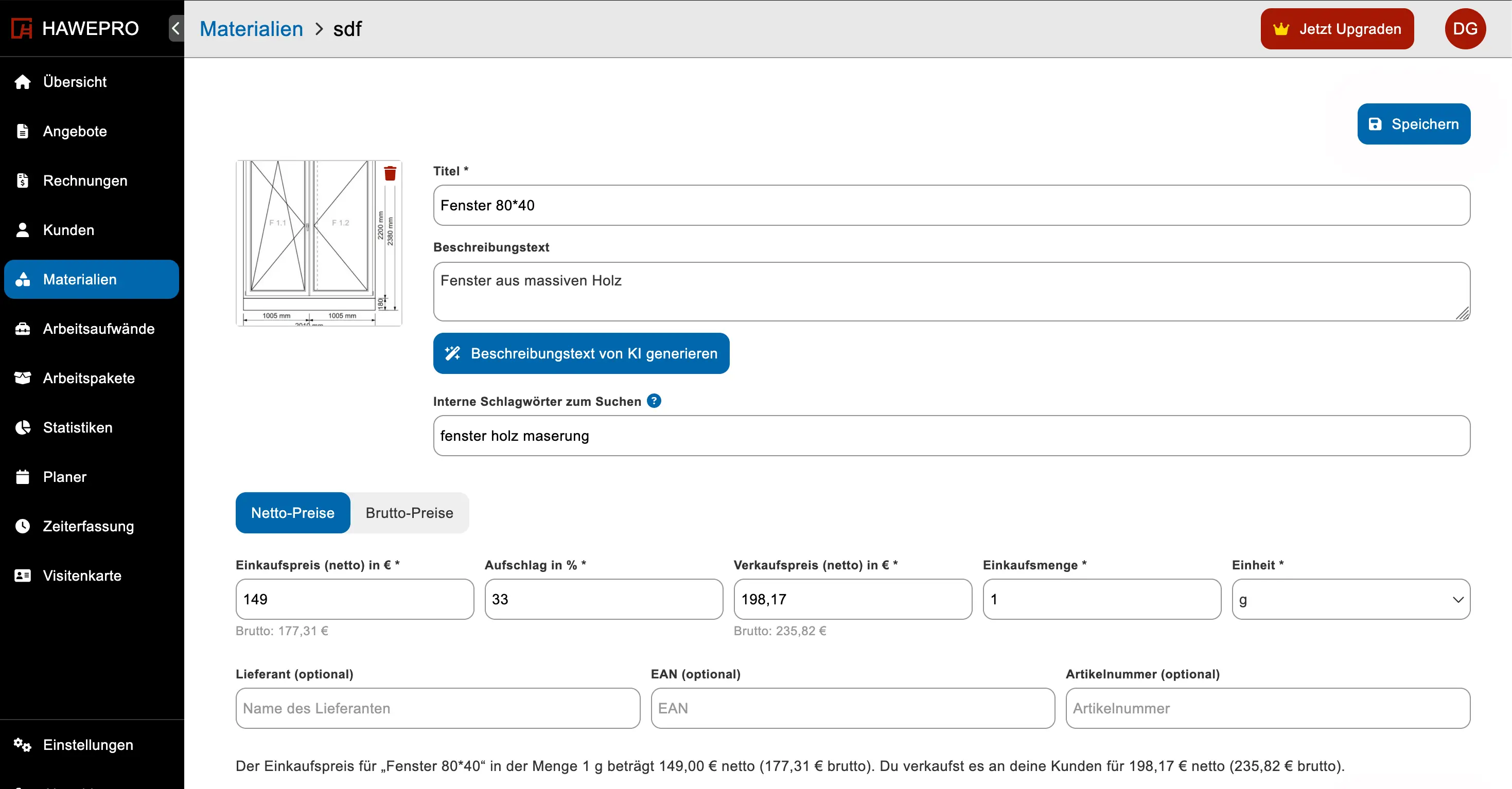Open Planer in the sidebar
Screen dimensions: 1512x789
[x=92, y=476]
